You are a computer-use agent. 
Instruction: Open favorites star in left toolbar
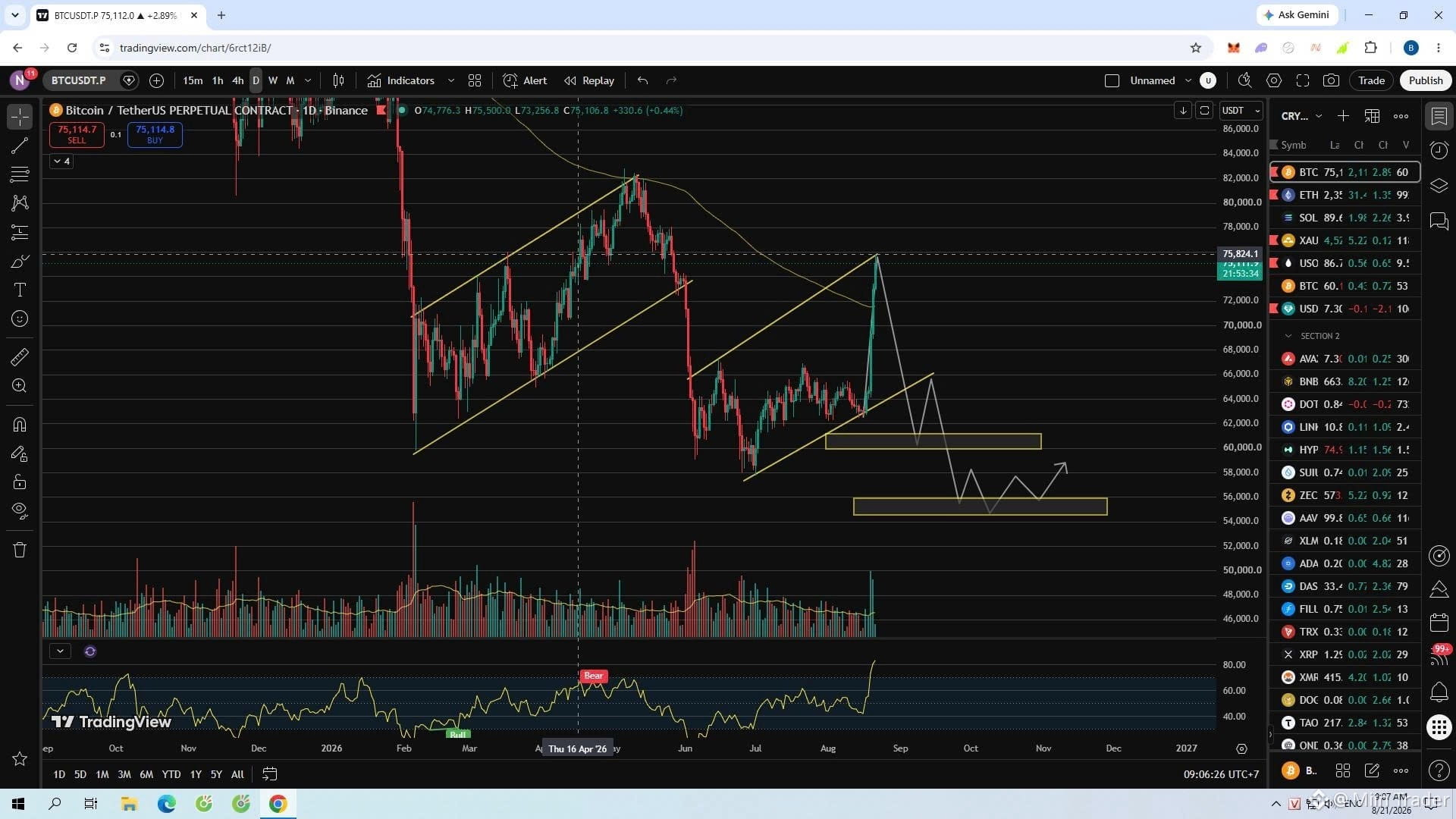click(20, 759)
